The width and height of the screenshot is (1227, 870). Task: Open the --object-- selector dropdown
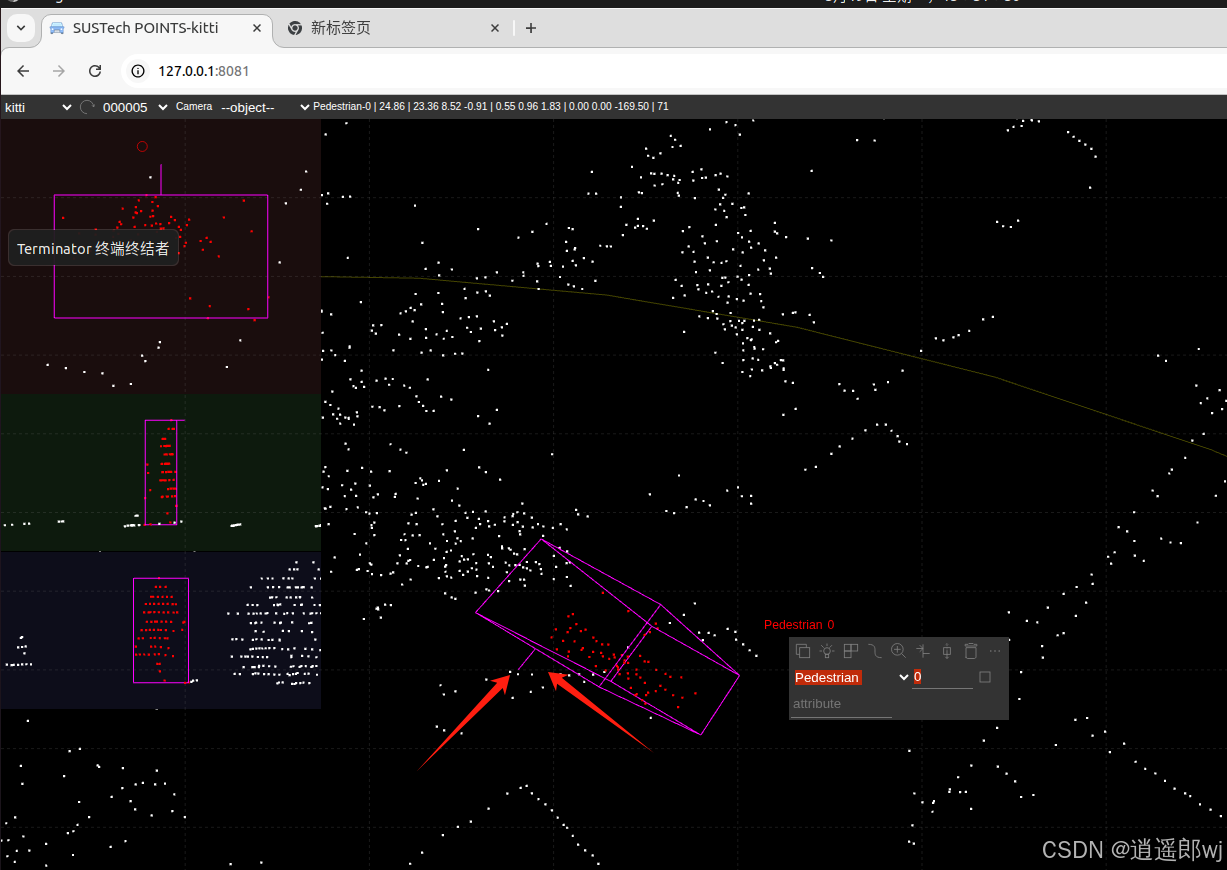pos(265,107)
